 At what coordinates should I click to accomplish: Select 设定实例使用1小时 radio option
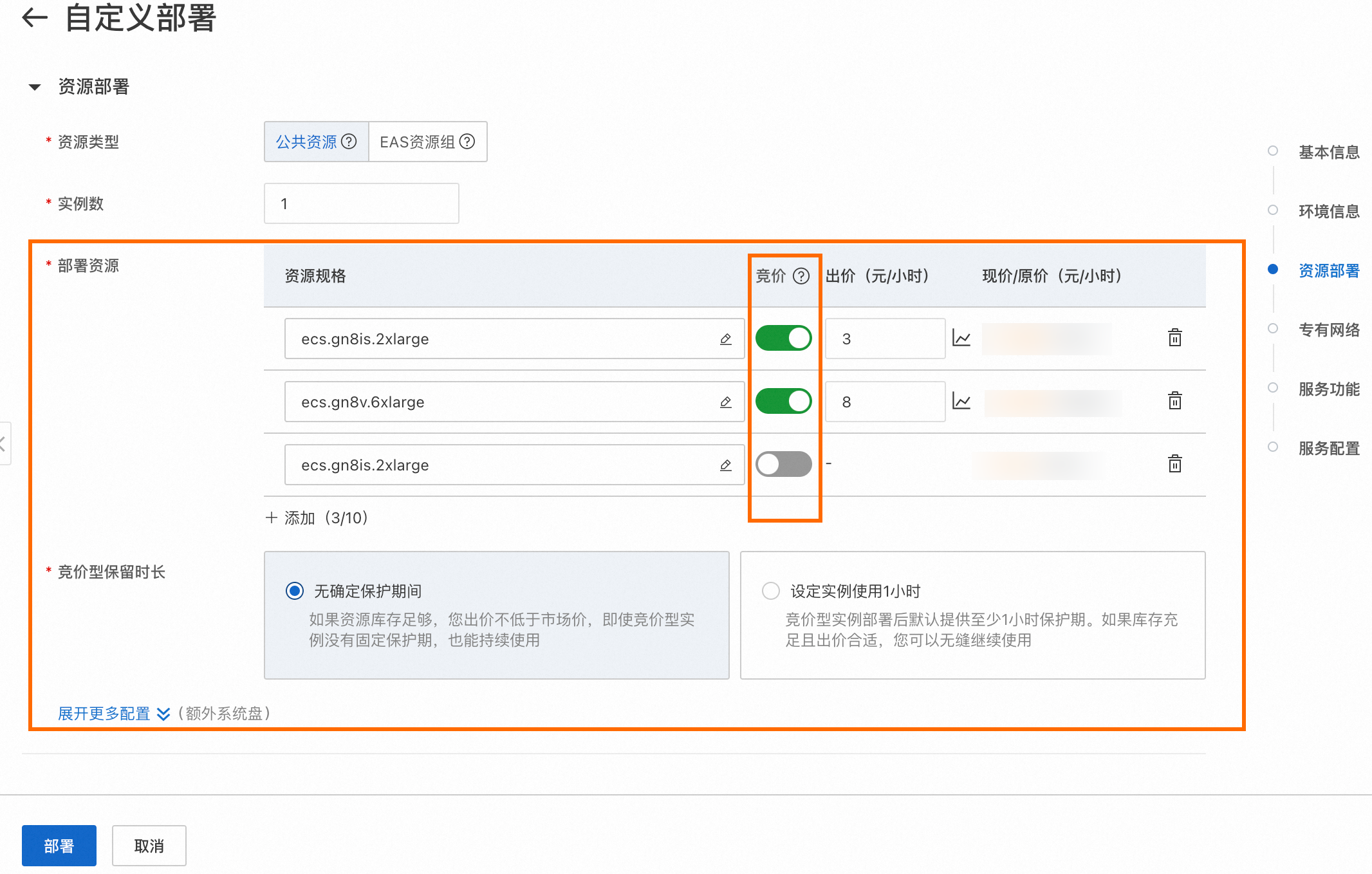(x=771, y=591)
